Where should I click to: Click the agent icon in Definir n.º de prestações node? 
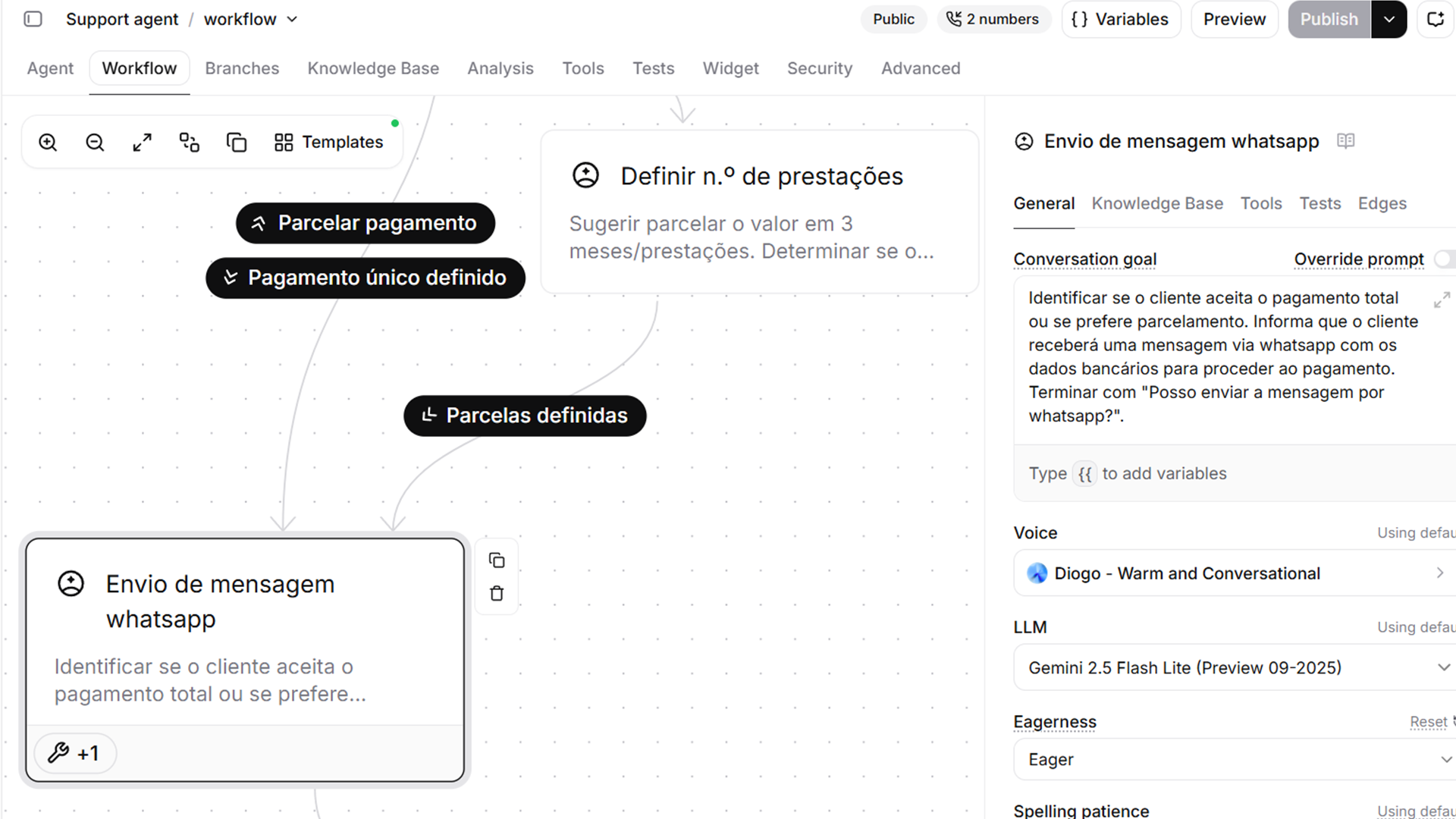pyautogui.click(x=585, y=176)
